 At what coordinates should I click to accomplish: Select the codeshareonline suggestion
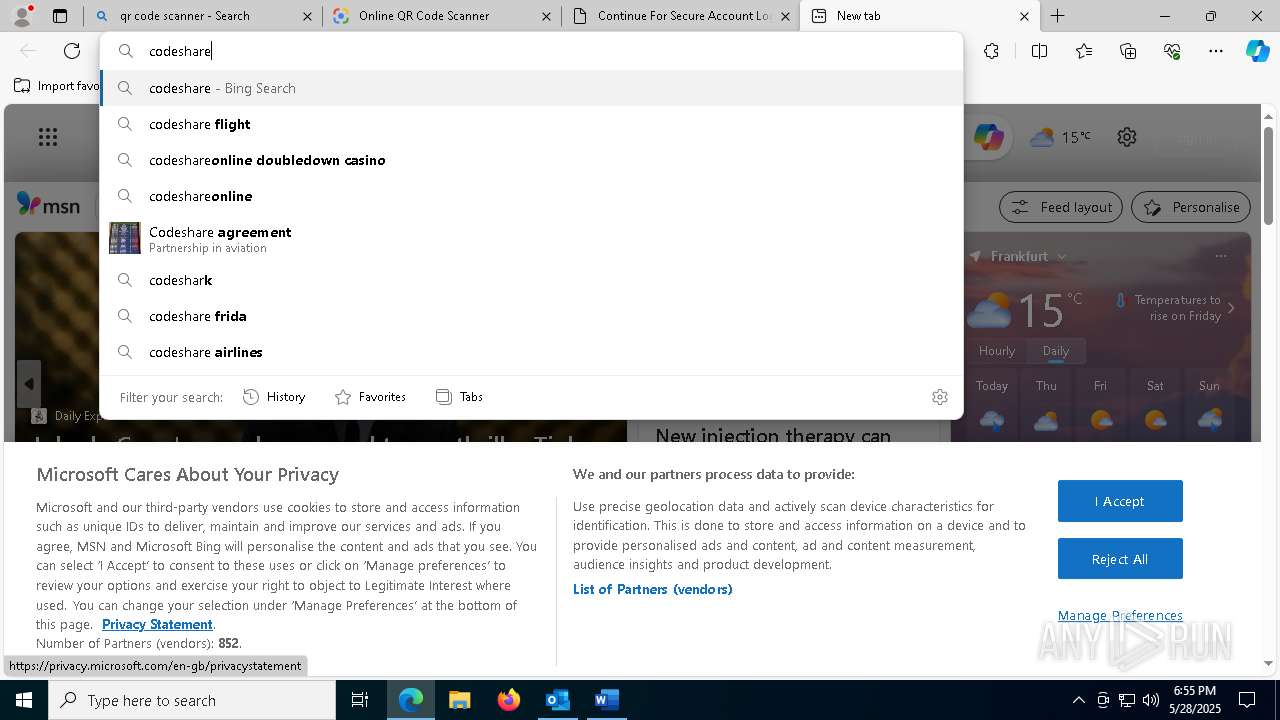pyautogui.click(x=531, y=196)
